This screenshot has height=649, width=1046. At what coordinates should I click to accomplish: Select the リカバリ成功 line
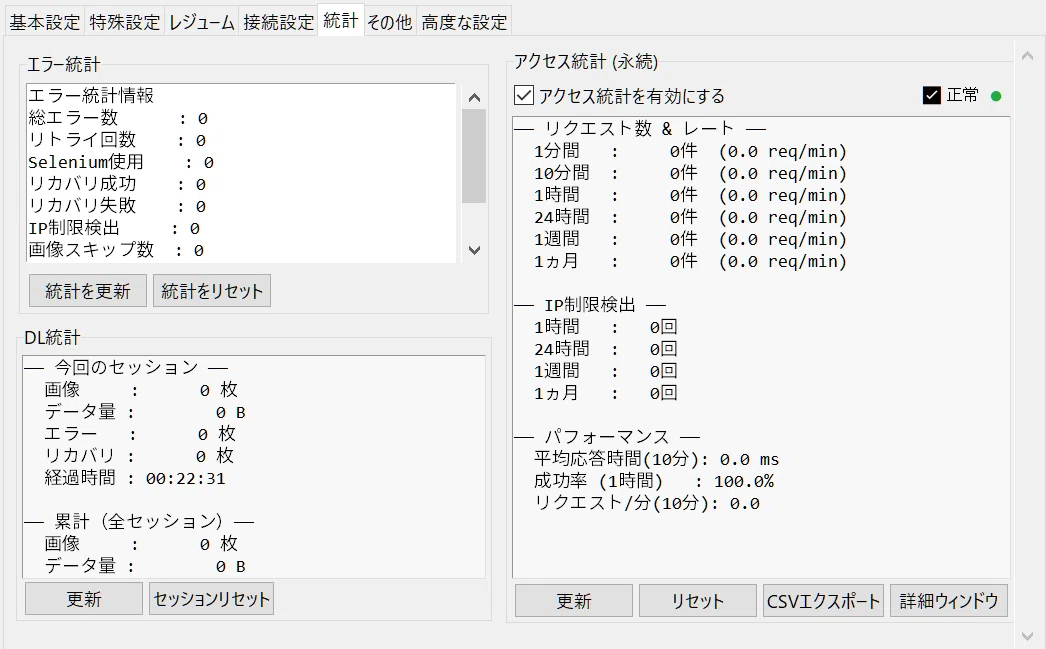click(x=117, y=184)
